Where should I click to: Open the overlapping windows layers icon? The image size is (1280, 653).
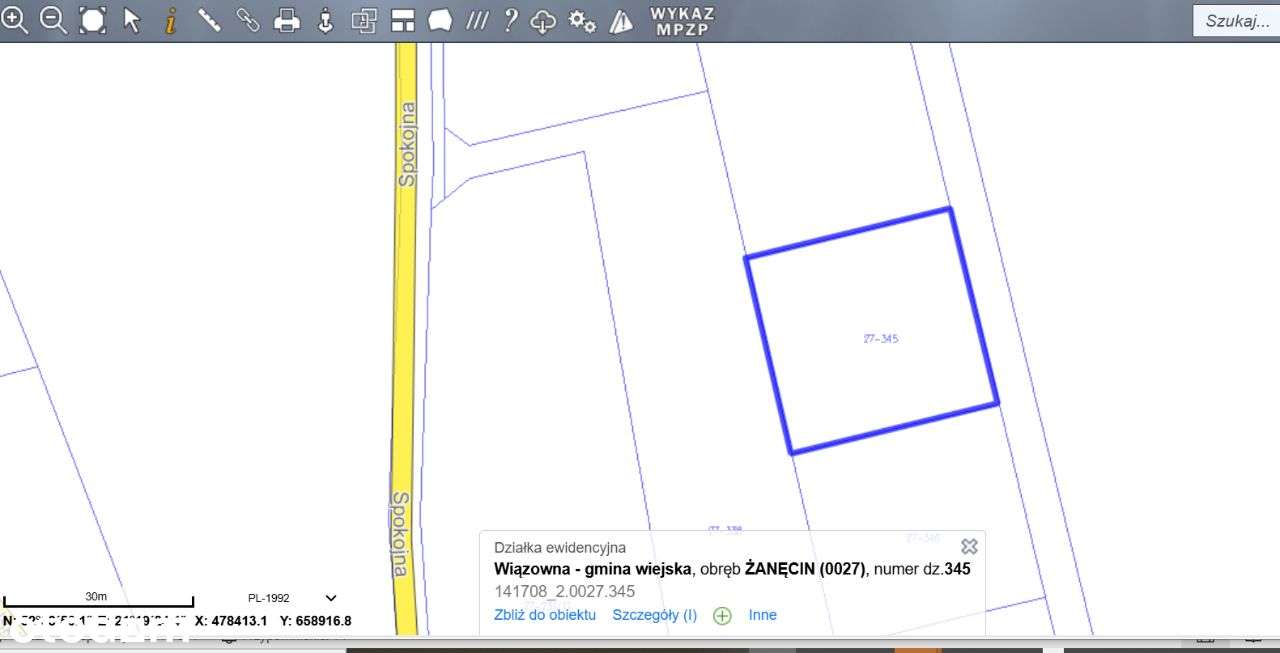click(x=364, y=20)
